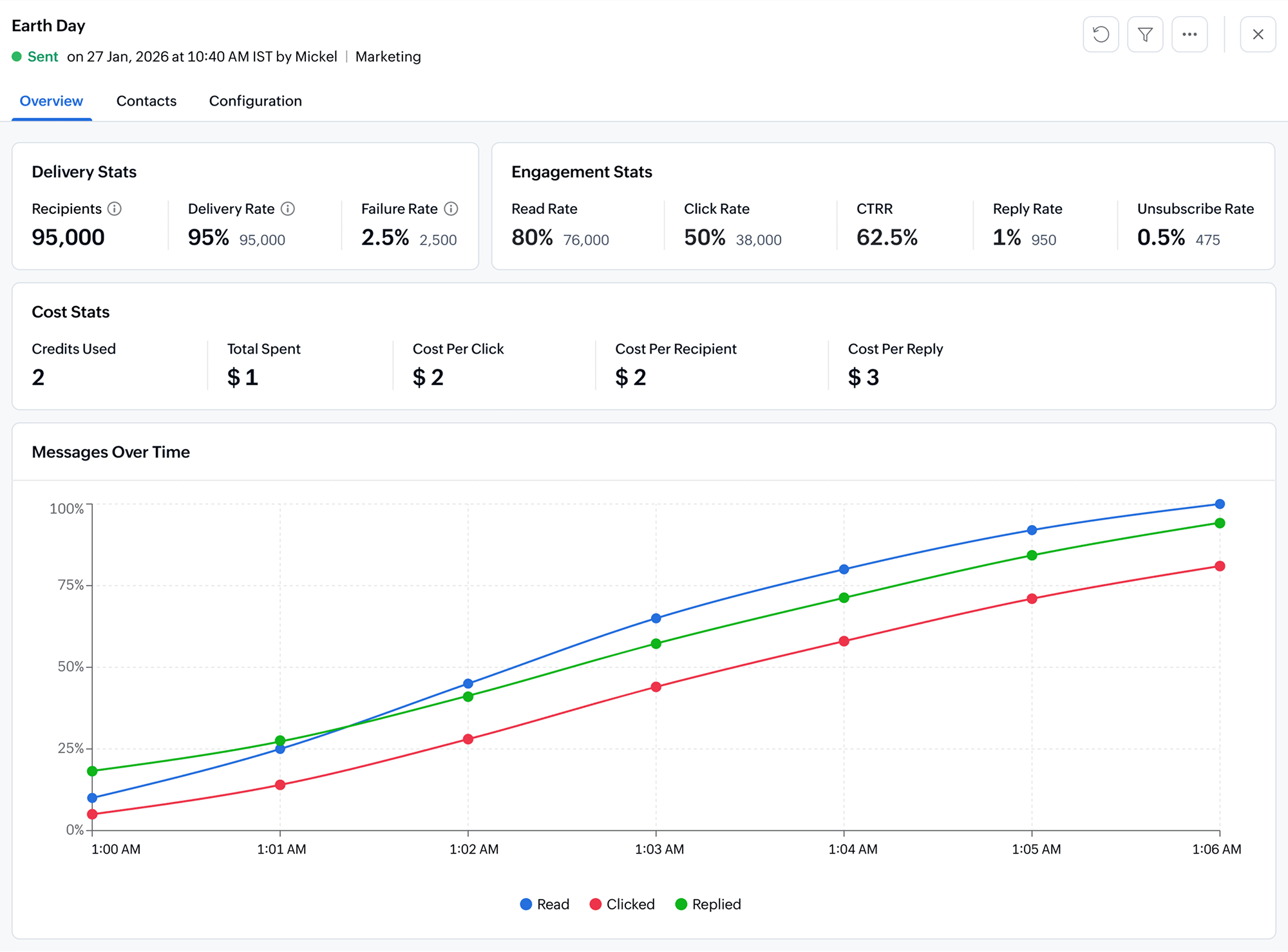Select the Replied data point at 1:00 AM
Image resolution: width=1288 pixels, height=952 pixels.
pos(92,771)
